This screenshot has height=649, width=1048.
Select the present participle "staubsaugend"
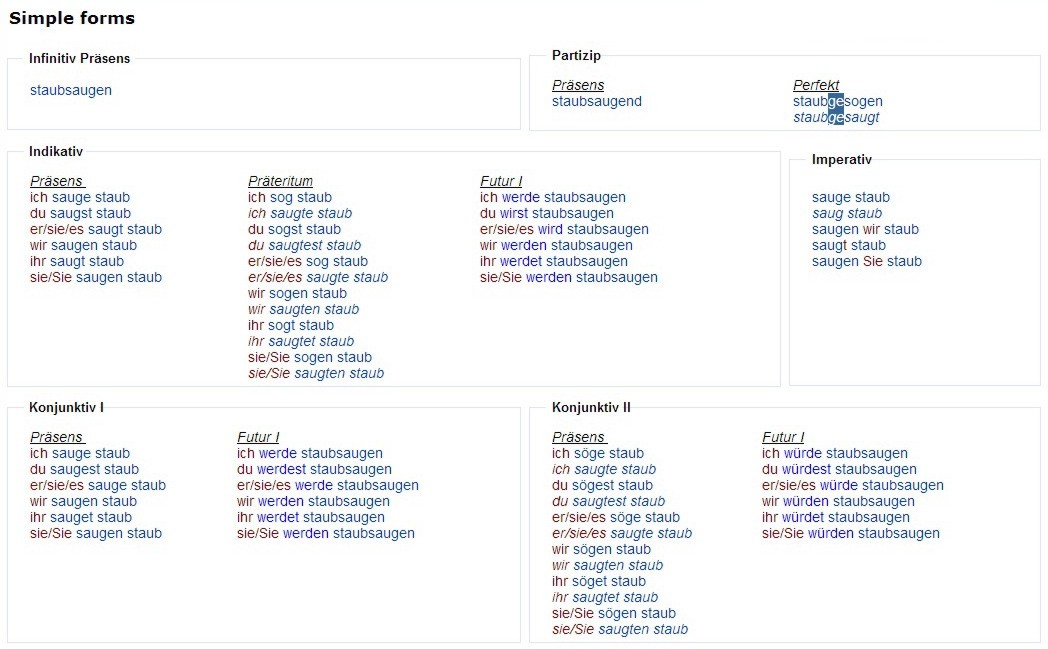click(x=597, y=101)
